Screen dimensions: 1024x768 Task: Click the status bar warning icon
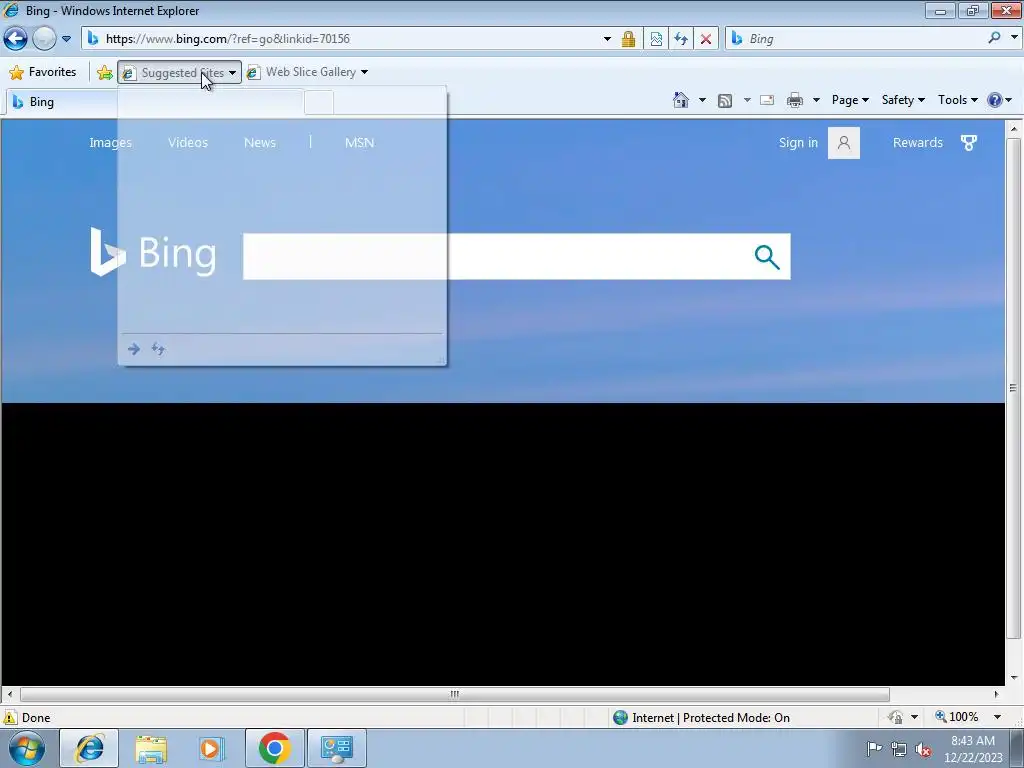[x=10, y=717]
